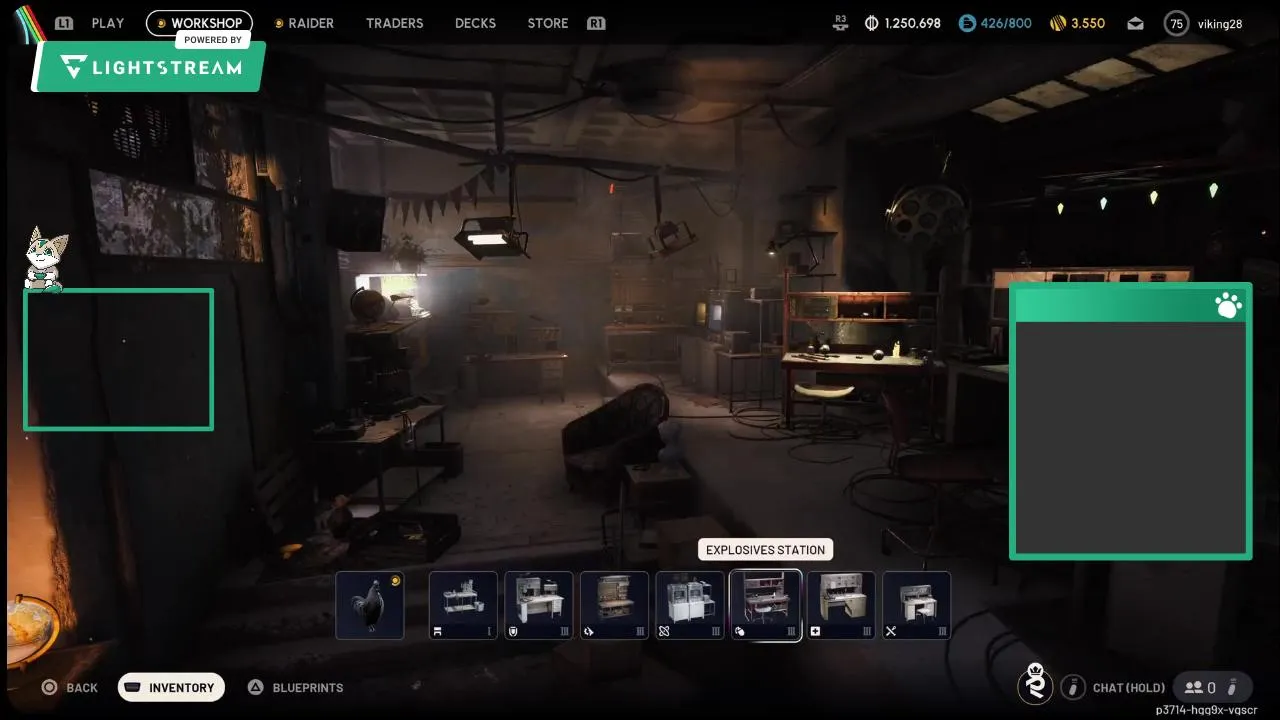
Task: Select the first workbench station tile
Action: [463, 605]
